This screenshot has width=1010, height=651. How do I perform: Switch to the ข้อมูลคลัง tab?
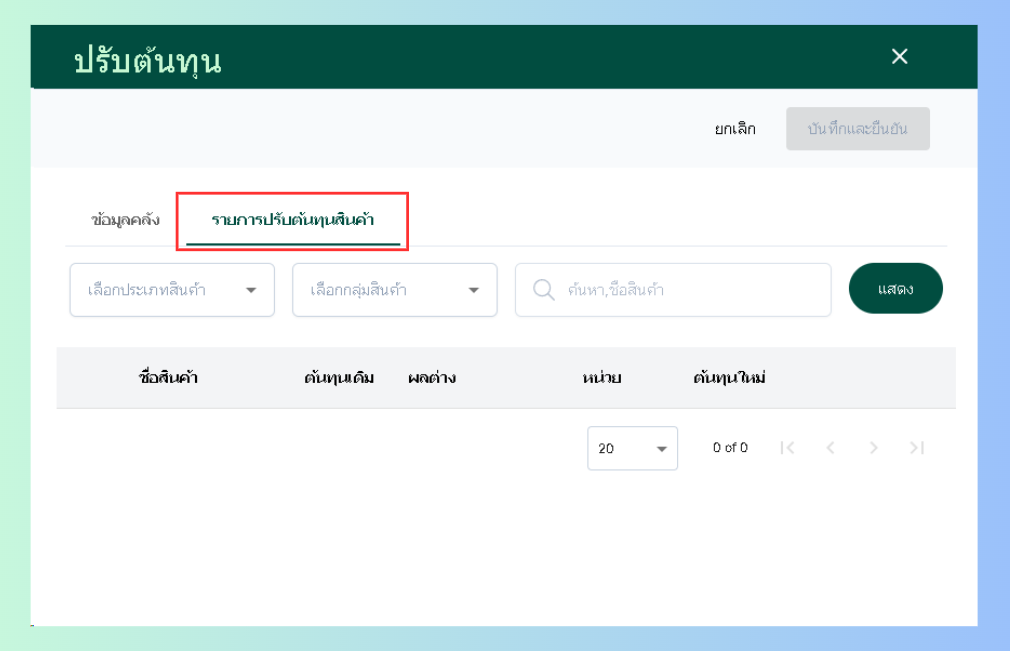[125, 220]
